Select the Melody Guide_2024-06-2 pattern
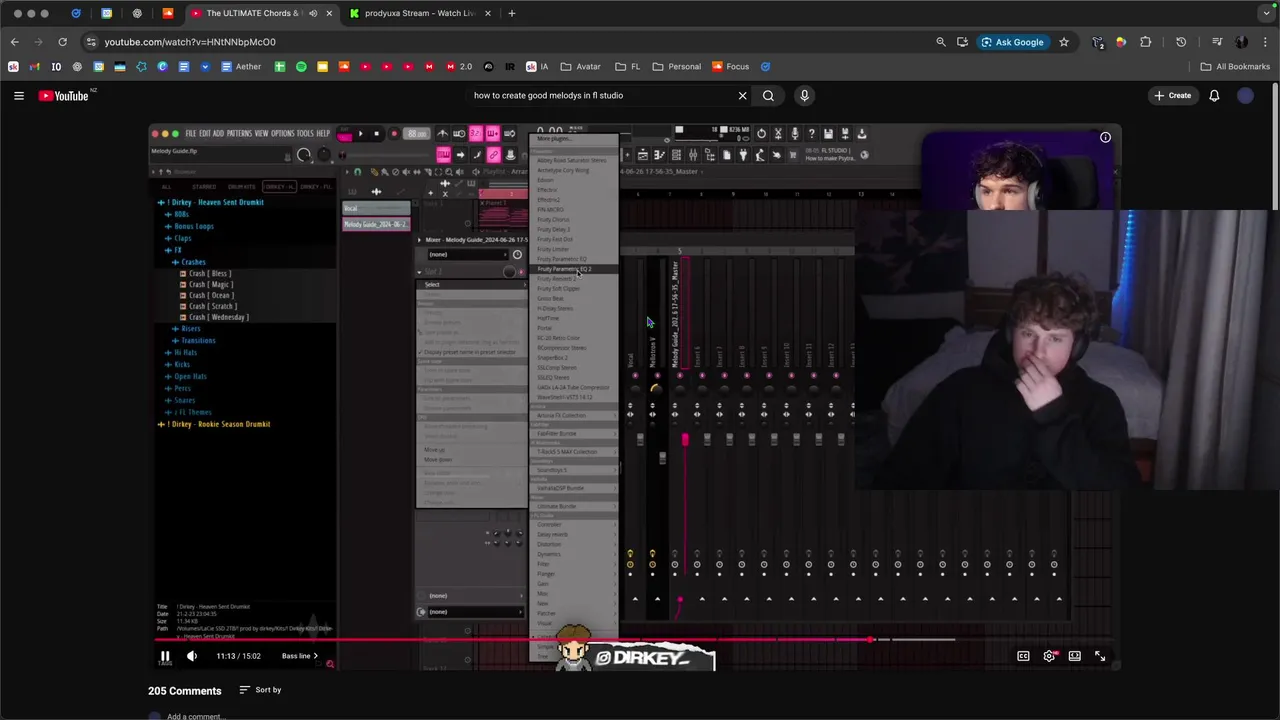The width and height of the screenshot is (1280, 720). 376,224
